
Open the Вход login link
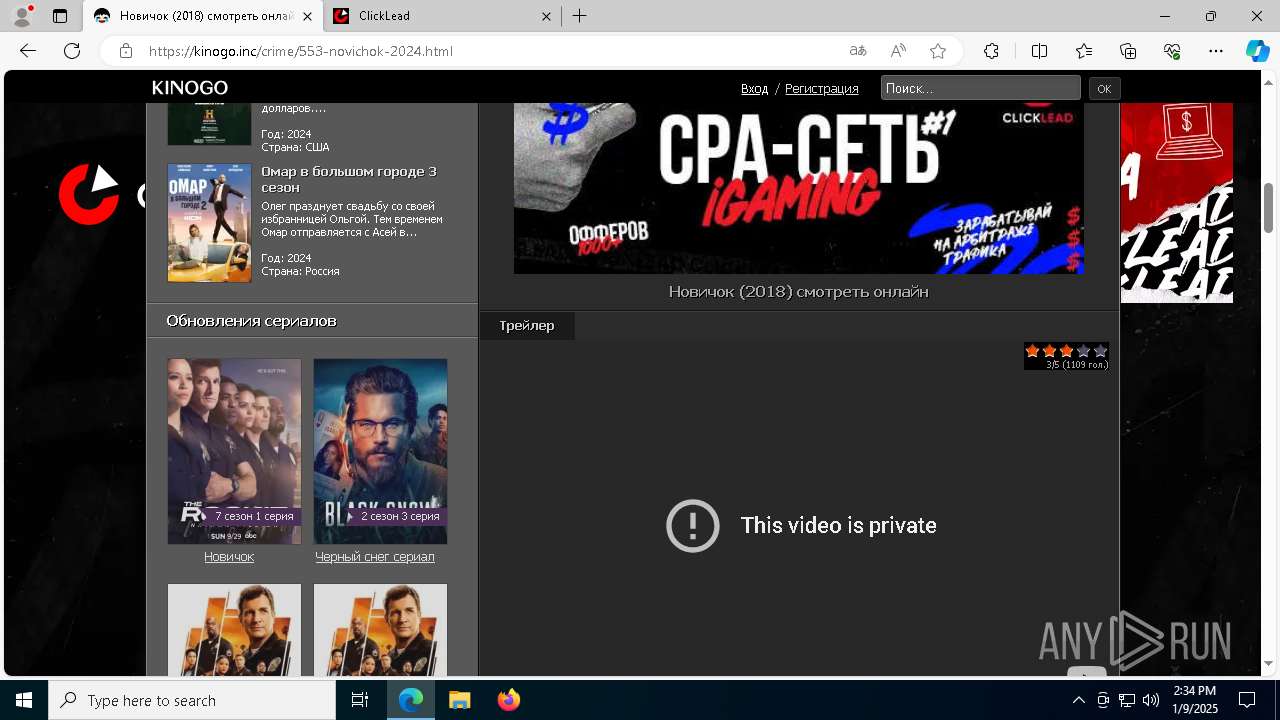pos(754,89)
